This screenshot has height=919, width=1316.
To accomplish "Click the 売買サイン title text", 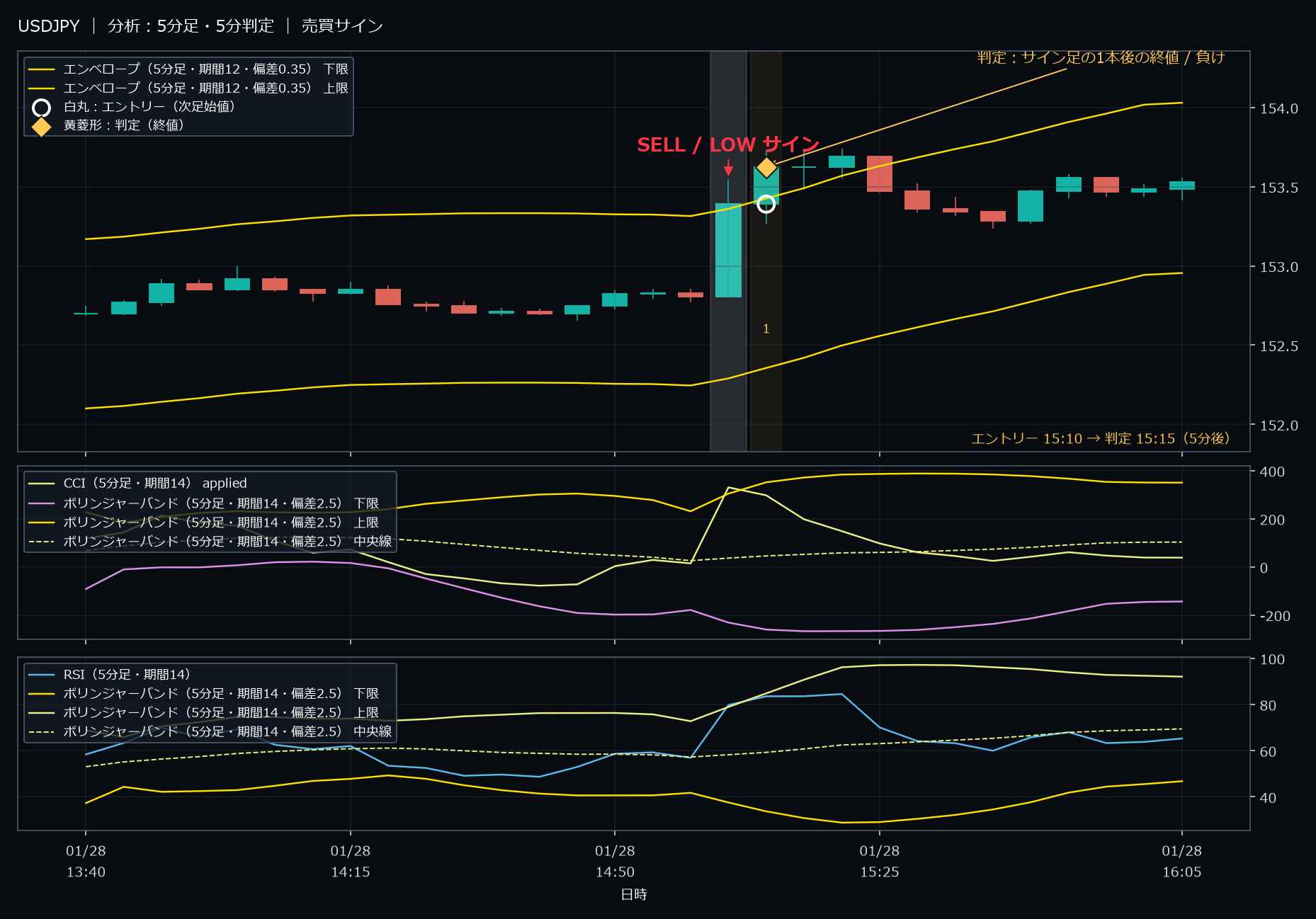I will 342,26.
